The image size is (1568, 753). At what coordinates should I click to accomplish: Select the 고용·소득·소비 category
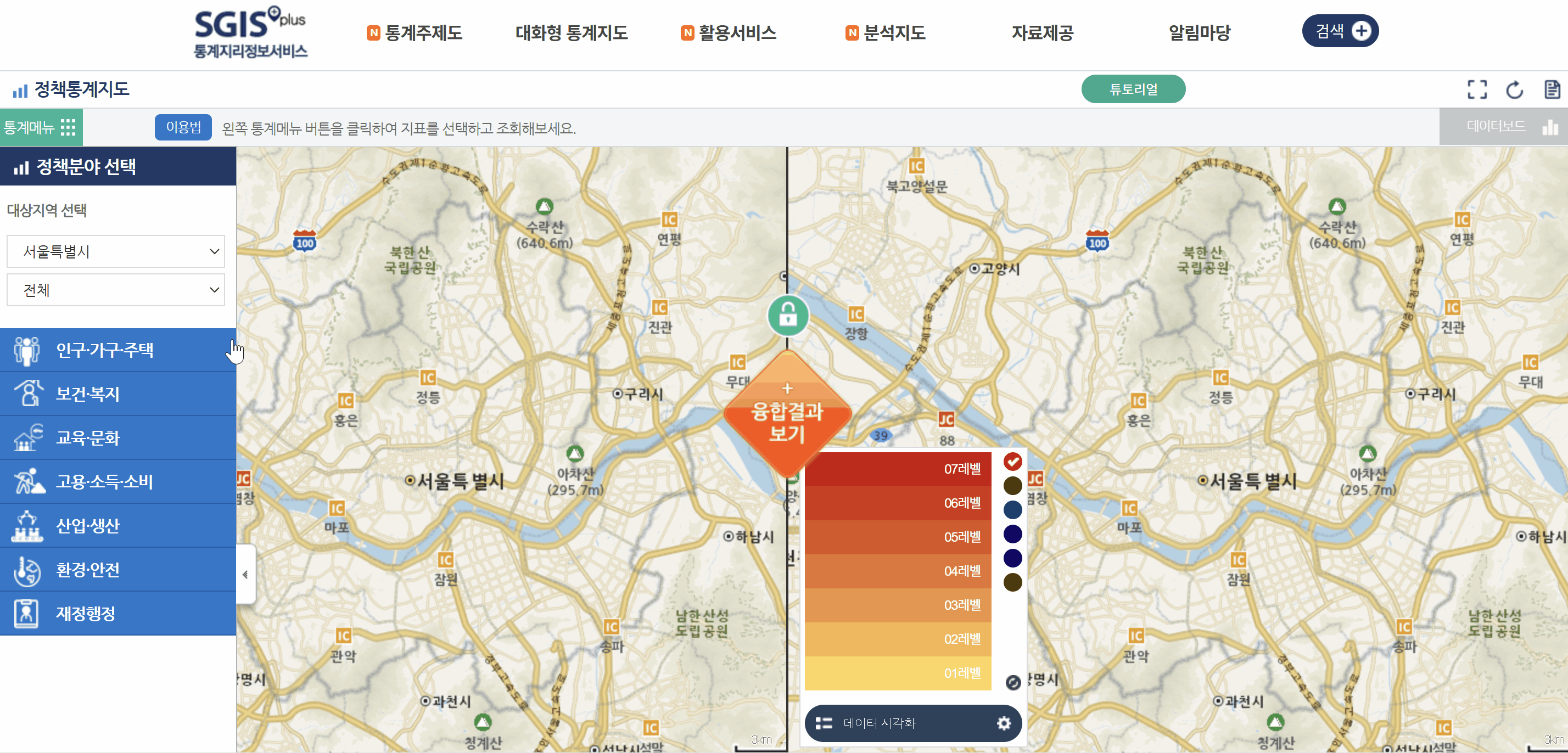pos(118,481)
